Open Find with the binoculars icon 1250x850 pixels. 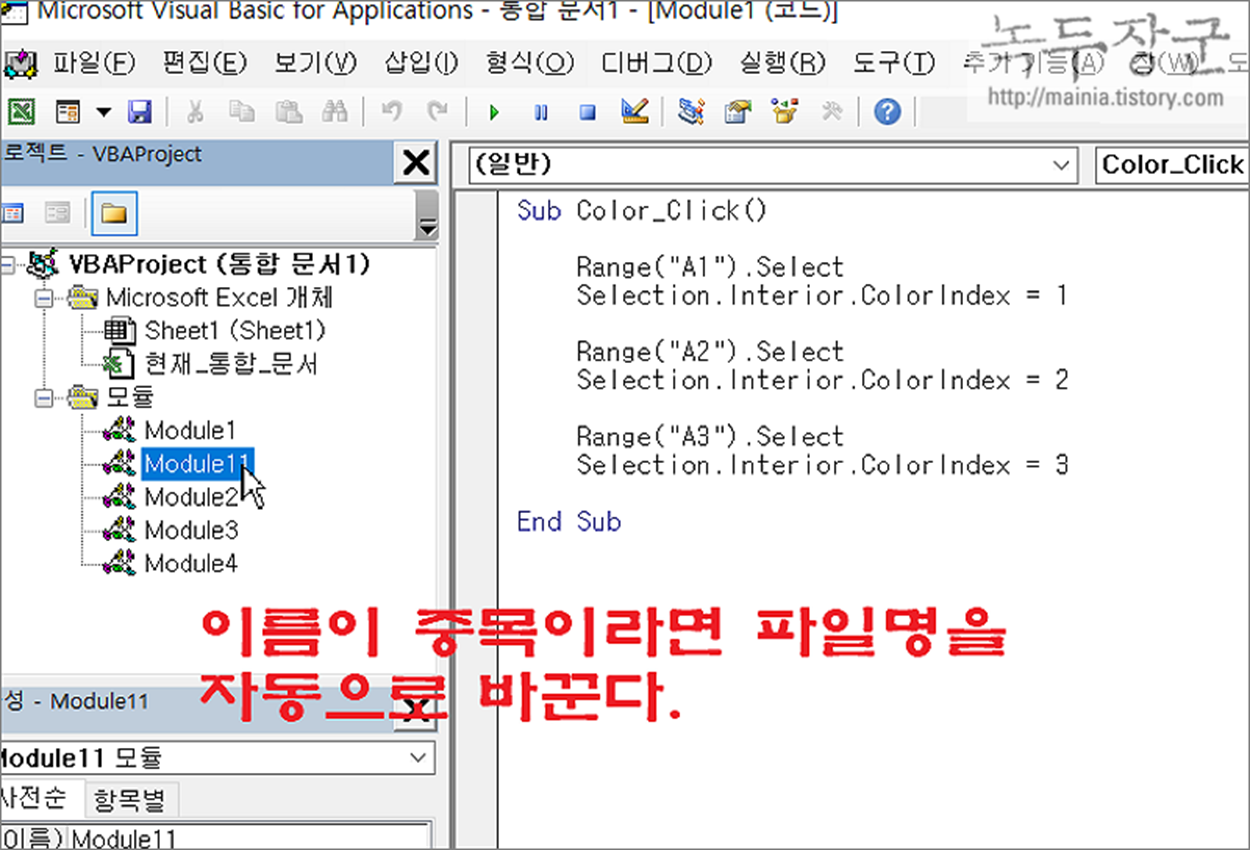tap(335, 111)
